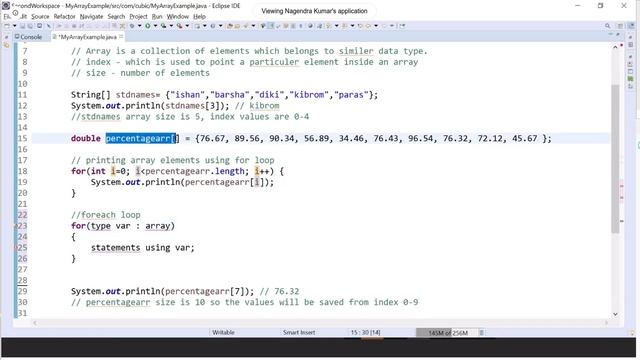The height and width of the screenshot is (360, 640).
Task: Open the New Java Class dropdown arrow
Action: pos(220,26)
